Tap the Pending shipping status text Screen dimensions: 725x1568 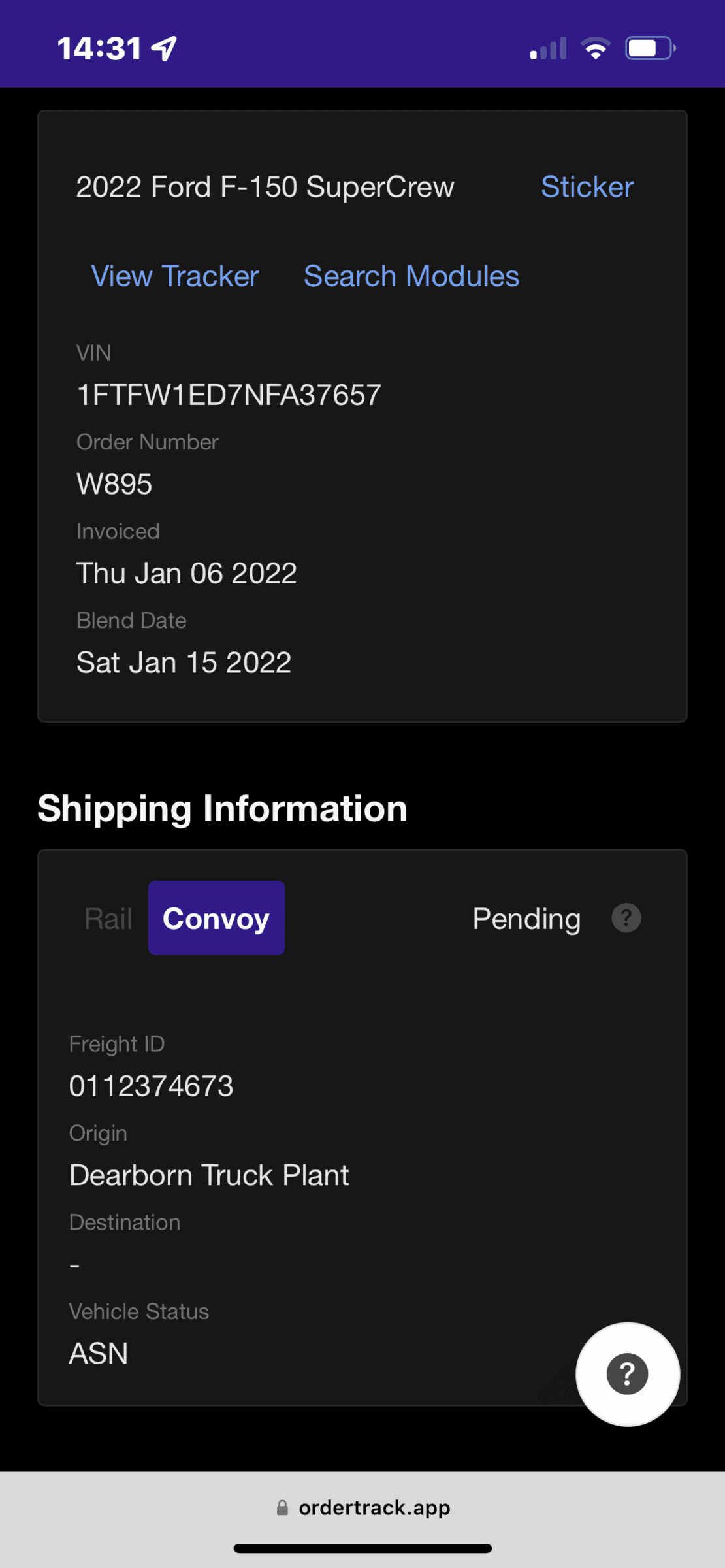[526, 919]
